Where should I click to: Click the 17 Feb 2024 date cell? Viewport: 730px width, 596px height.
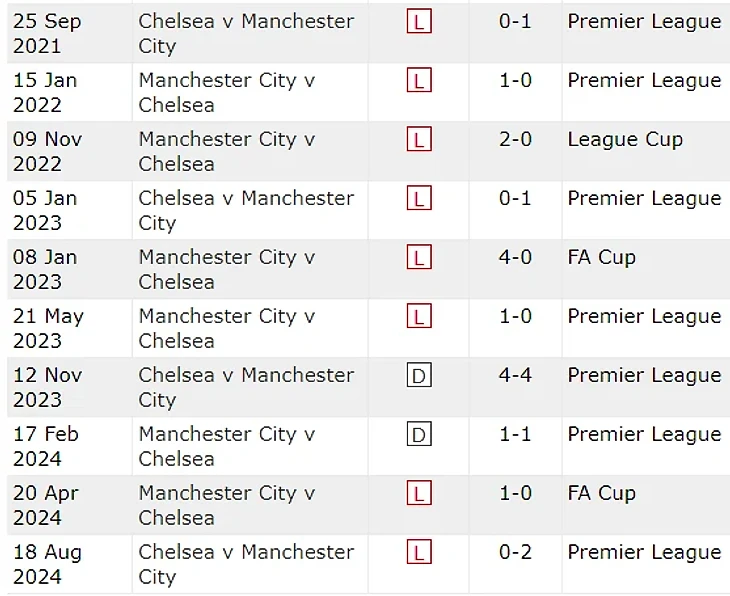tap(46, 446)
